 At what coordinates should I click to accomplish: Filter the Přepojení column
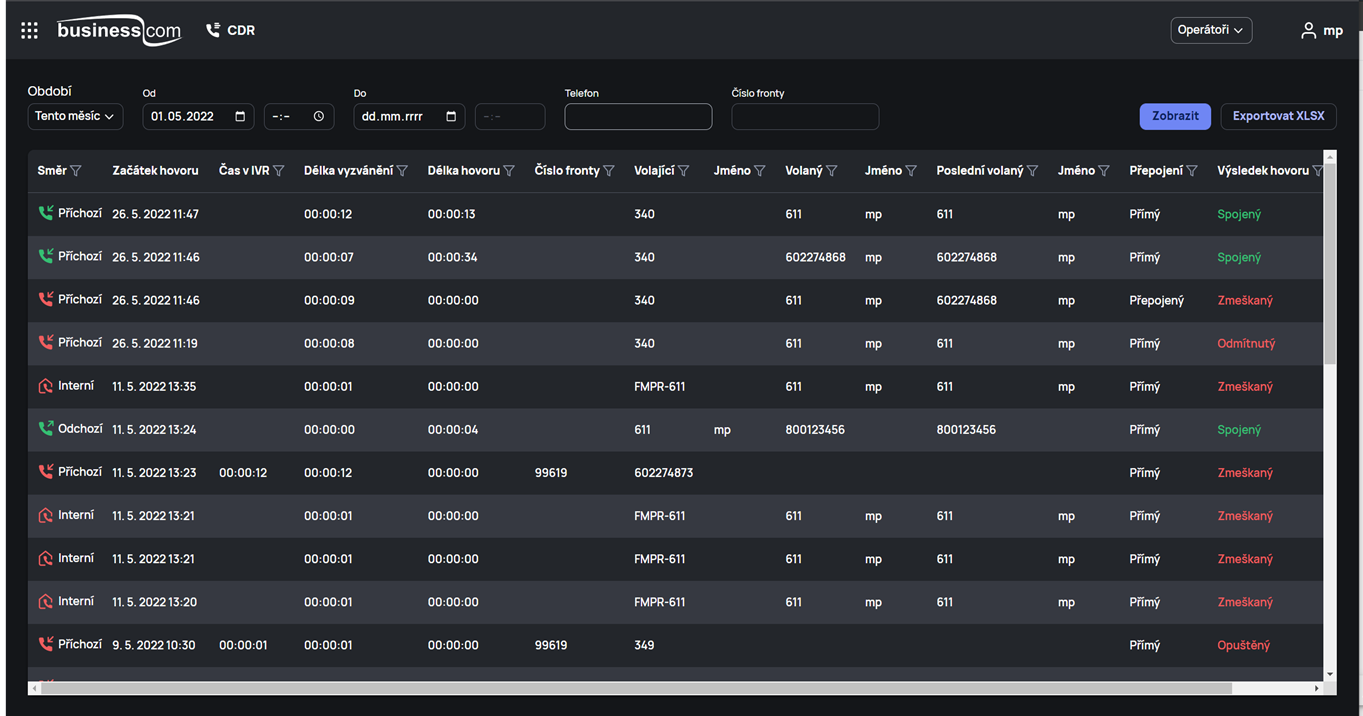click(x=1192, y=171)
